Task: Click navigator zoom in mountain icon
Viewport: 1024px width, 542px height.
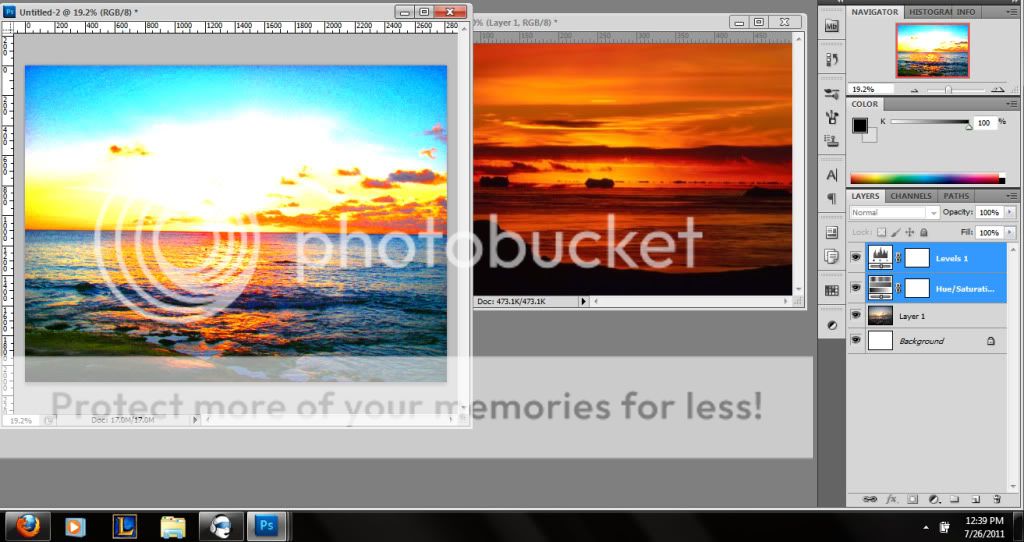Action: pyautogui.click(x=998, y=89)
